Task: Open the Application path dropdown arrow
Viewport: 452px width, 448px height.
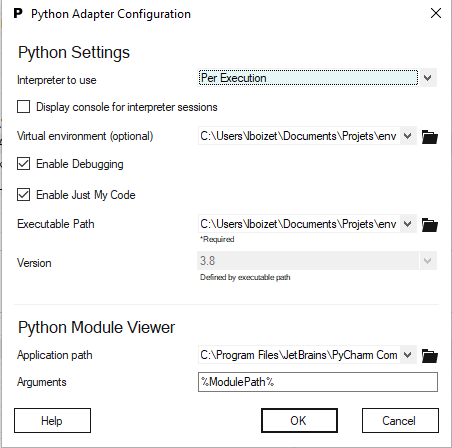Action: (x=408, y=355)
